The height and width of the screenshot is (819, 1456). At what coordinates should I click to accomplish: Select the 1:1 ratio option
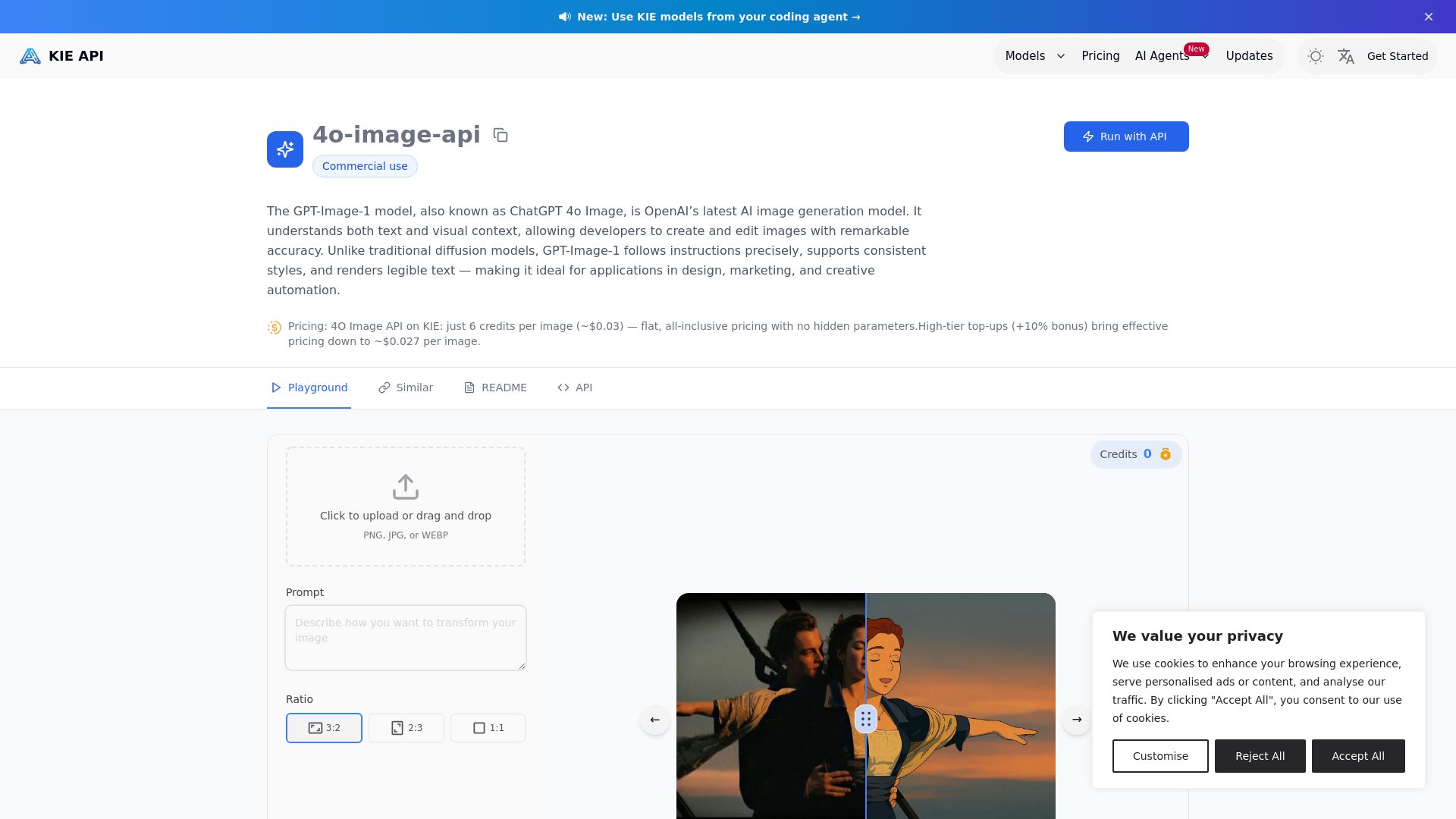pyautogui.click(x=488, y=728)
